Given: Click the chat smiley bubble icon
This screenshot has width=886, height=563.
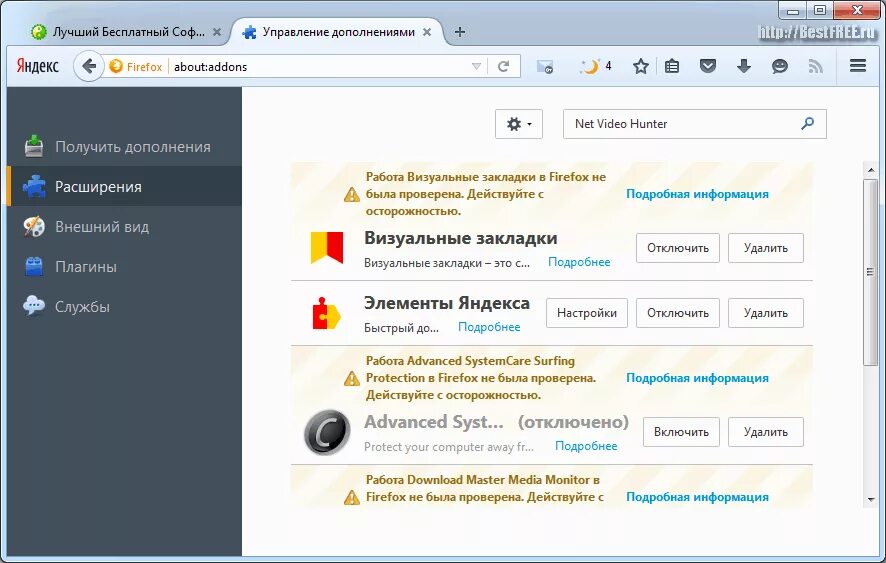Looking at the screenshot, I should tap(780, 67).
